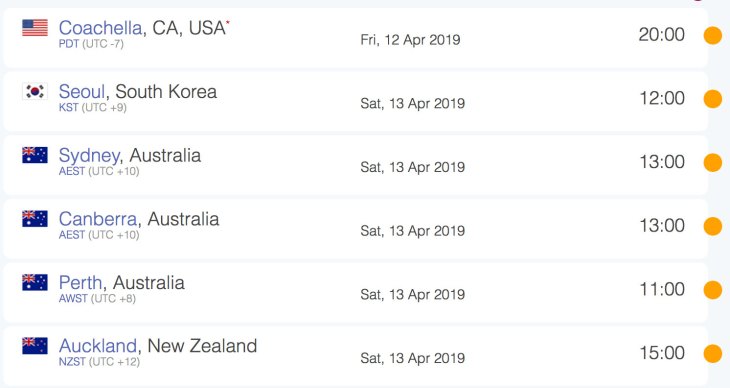Image resolution: width=730 pixels, height=388 pixels.
Task: Click the PDT time zone abbreviation
Action: click(x=69, y=44)
